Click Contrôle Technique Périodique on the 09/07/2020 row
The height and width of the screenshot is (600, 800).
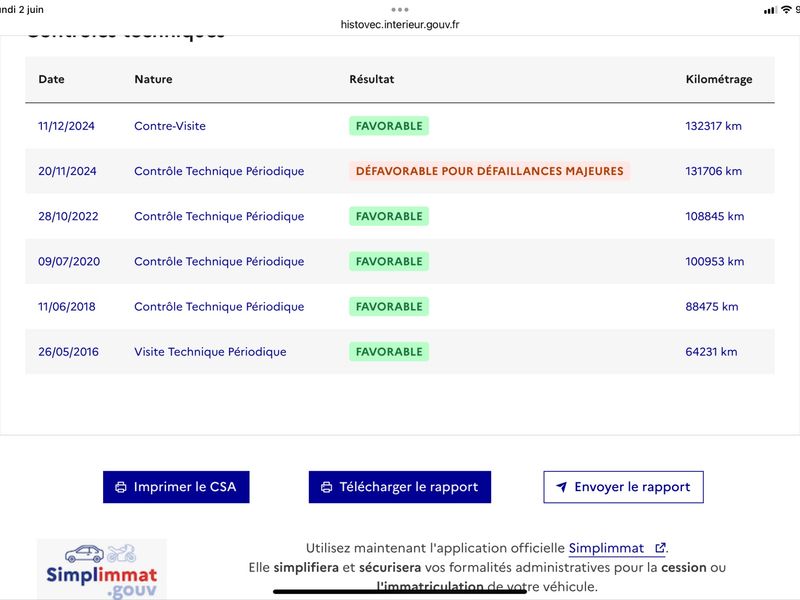point(219,261)
